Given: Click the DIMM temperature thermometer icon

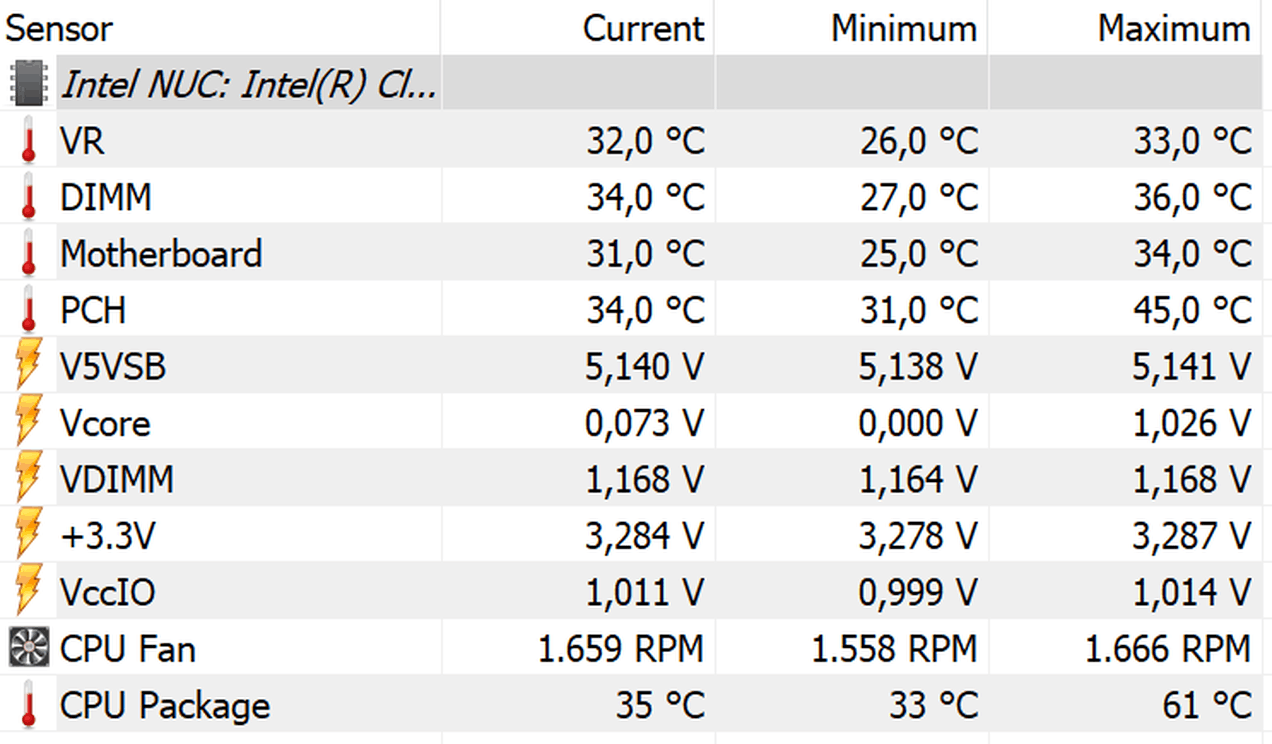Looking at the screenshot, I should (28, 197).
